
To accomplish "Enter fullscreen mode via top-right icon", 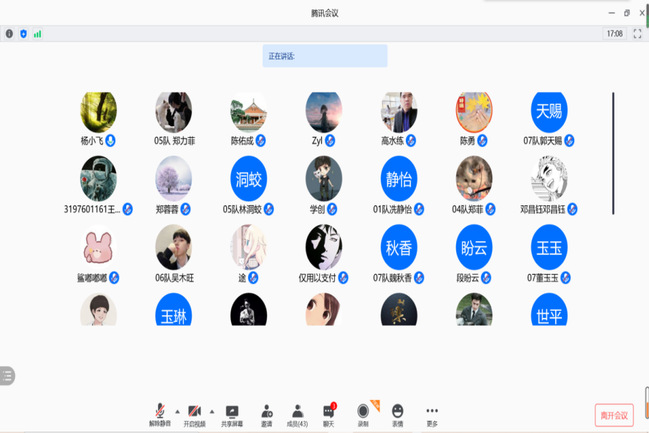I will [636, 33].
